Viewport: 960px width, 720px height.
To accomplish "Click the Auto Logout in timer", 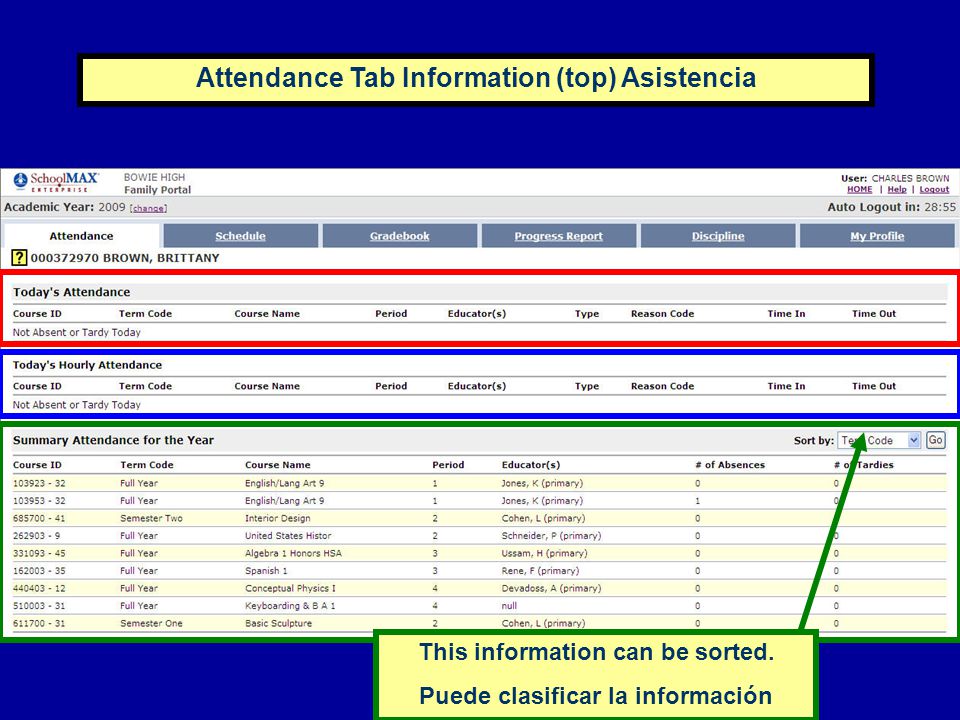I will [x=891, y=207].
